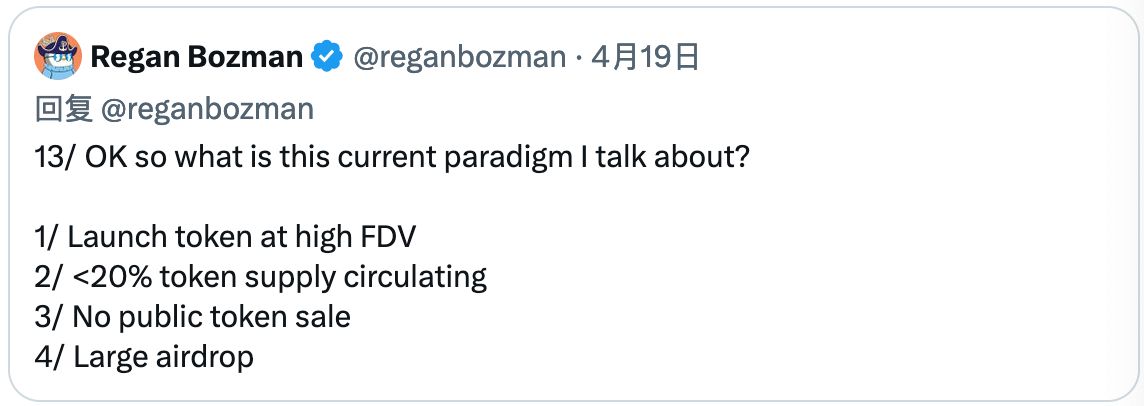Click the @reganbozman mention after 回复
Screen dimensions: 1144x406
207,109
